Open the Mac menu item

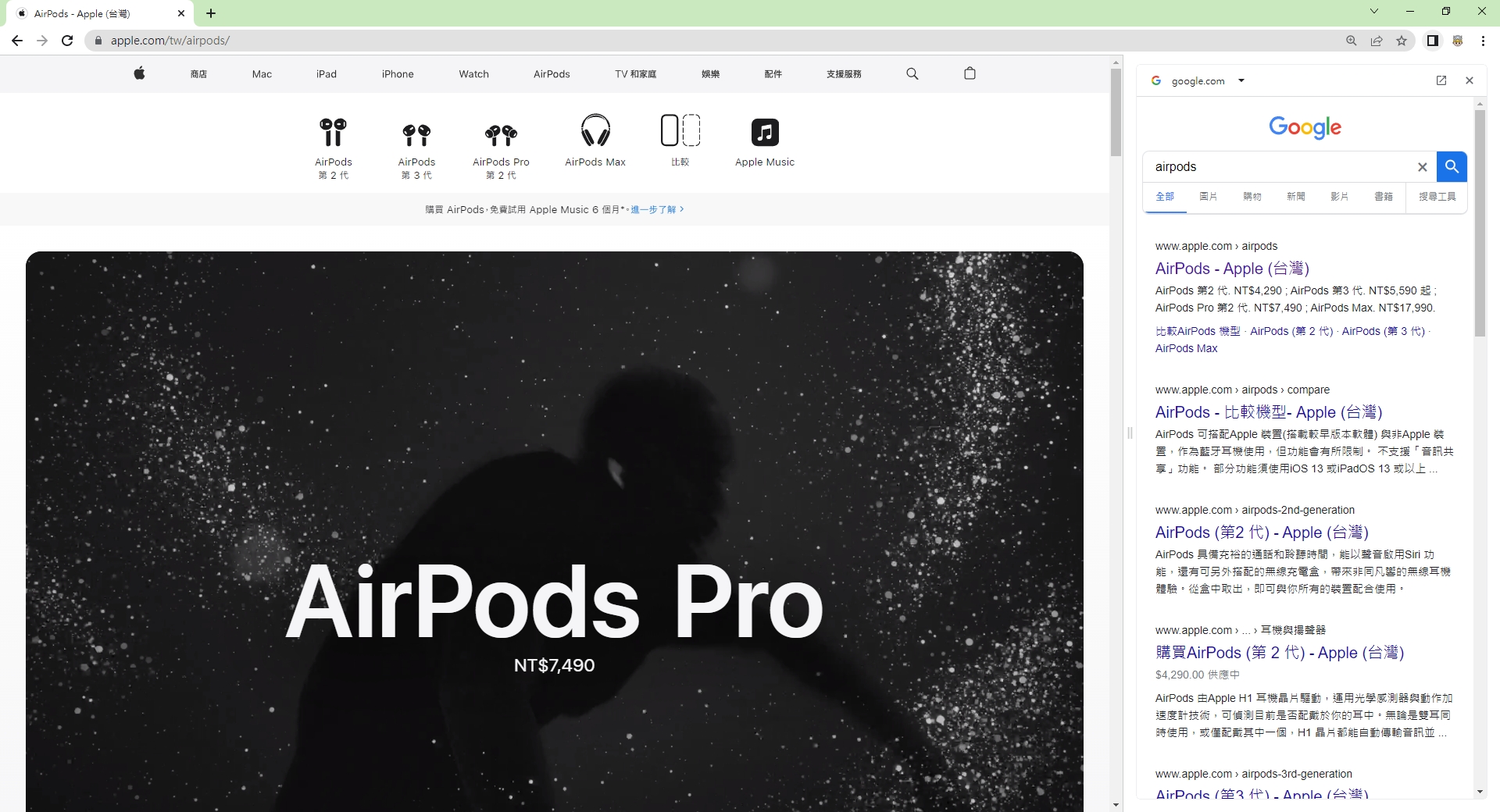262,74
